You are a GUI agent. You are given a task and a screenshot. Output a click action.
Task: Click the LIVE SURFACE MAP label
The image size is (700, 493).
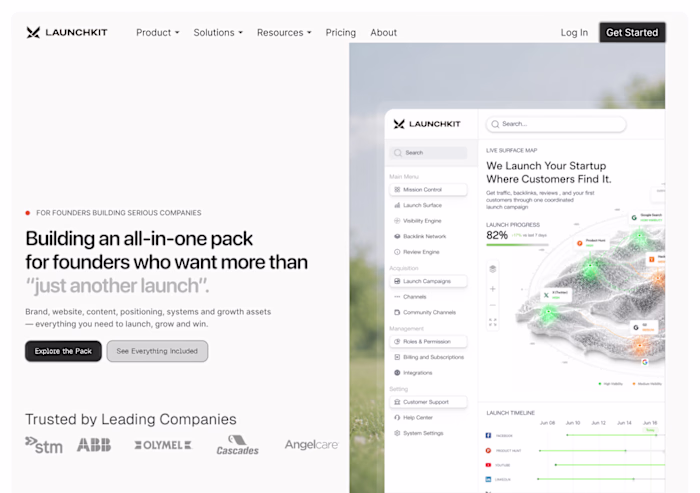(512, 150)
